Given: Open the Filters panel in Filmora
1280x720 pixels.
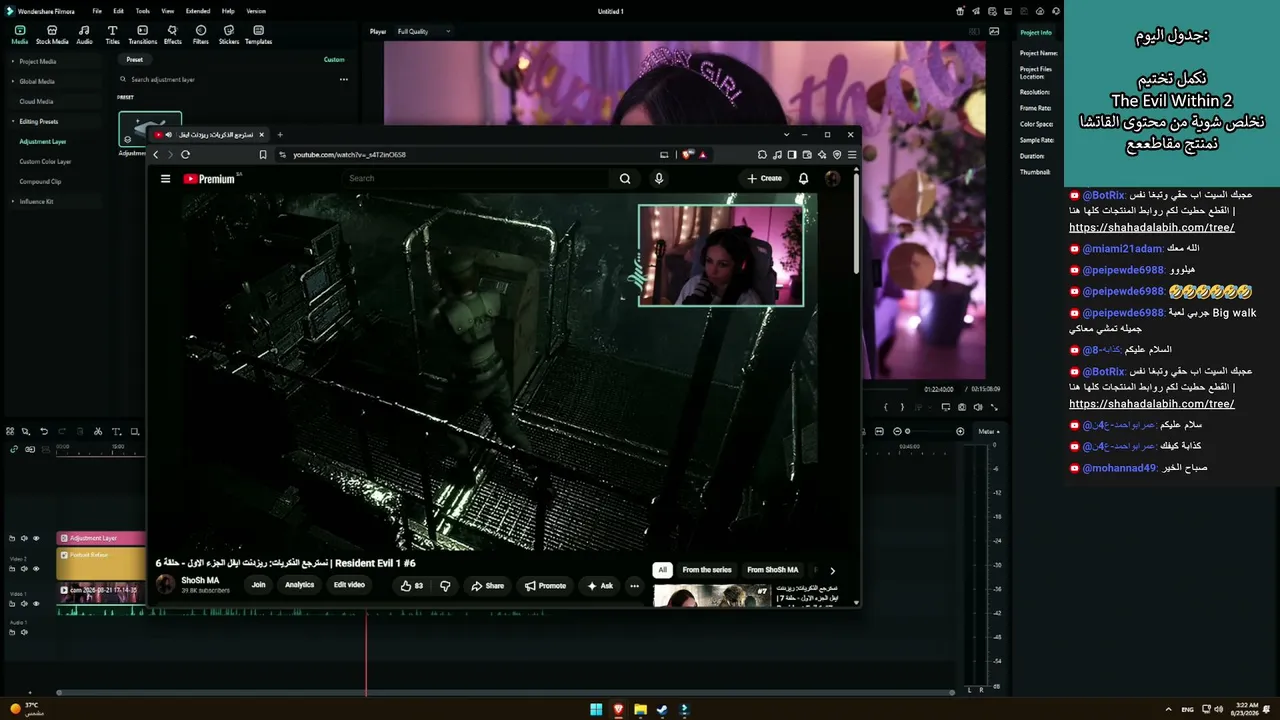Looking at the screenshot, I should 201,35.
